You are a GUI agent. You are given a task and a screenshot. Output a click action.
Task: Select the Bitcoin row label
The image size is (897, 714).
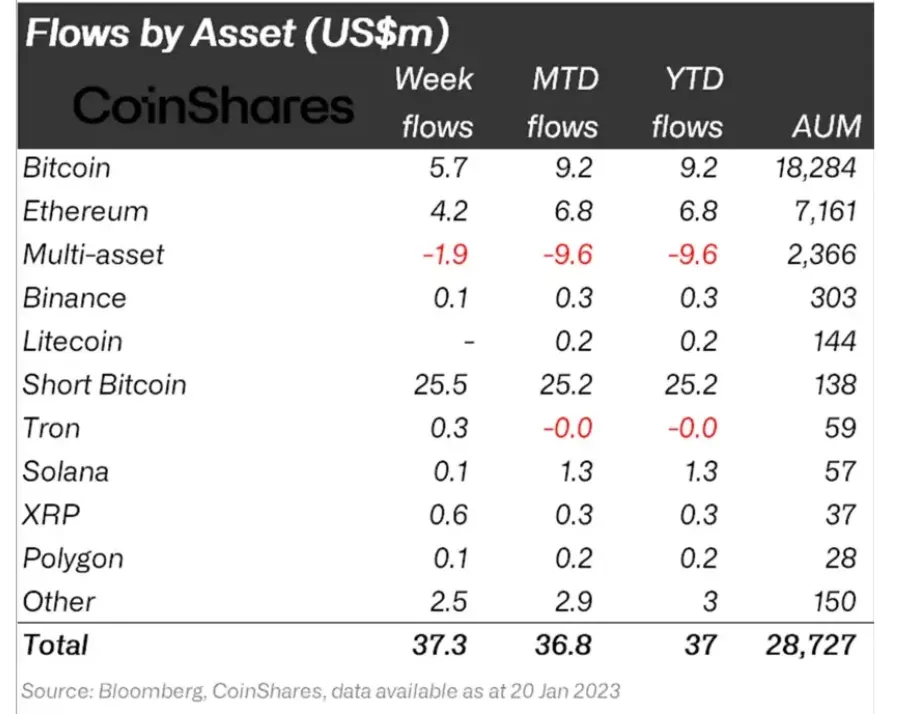pyautogui.click(x=66, y=168)
